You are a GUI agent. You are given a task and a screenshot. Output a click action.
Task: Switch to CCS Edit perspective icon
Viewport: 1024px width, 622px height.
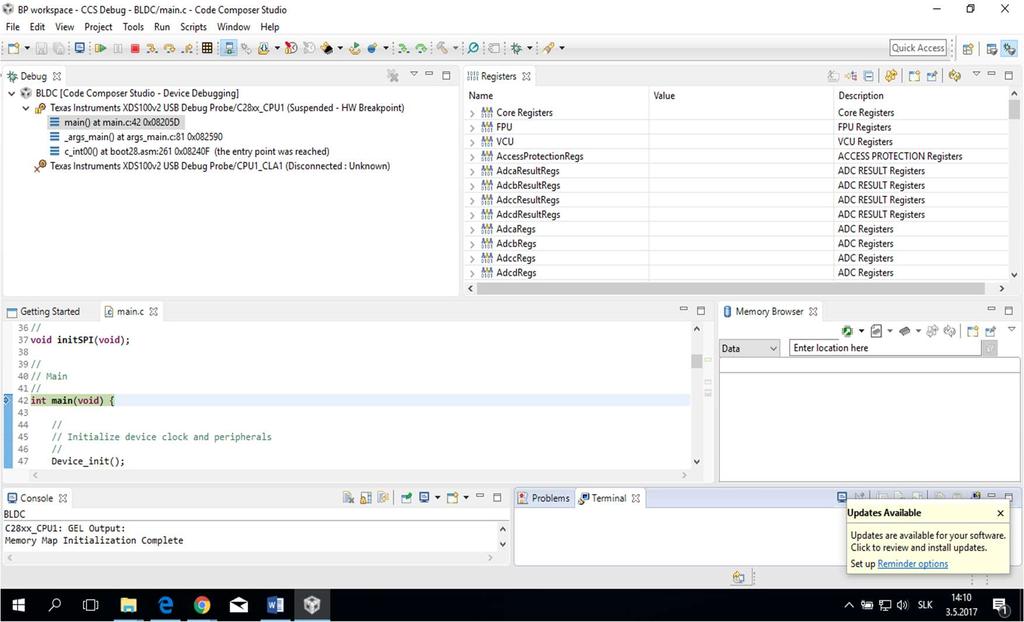(x=992, y=48)
